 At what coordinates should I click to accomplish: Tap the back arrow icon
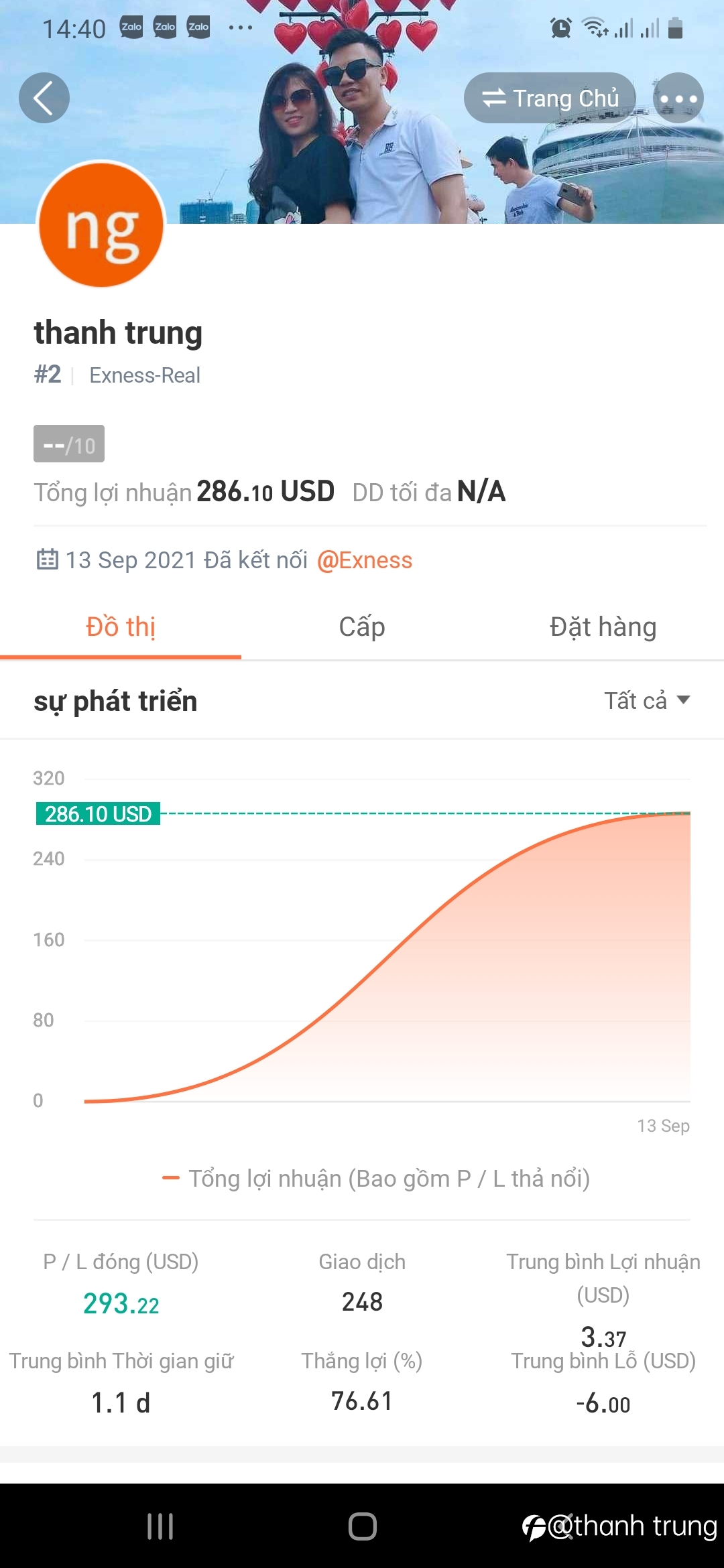click(x=44, y=98)
